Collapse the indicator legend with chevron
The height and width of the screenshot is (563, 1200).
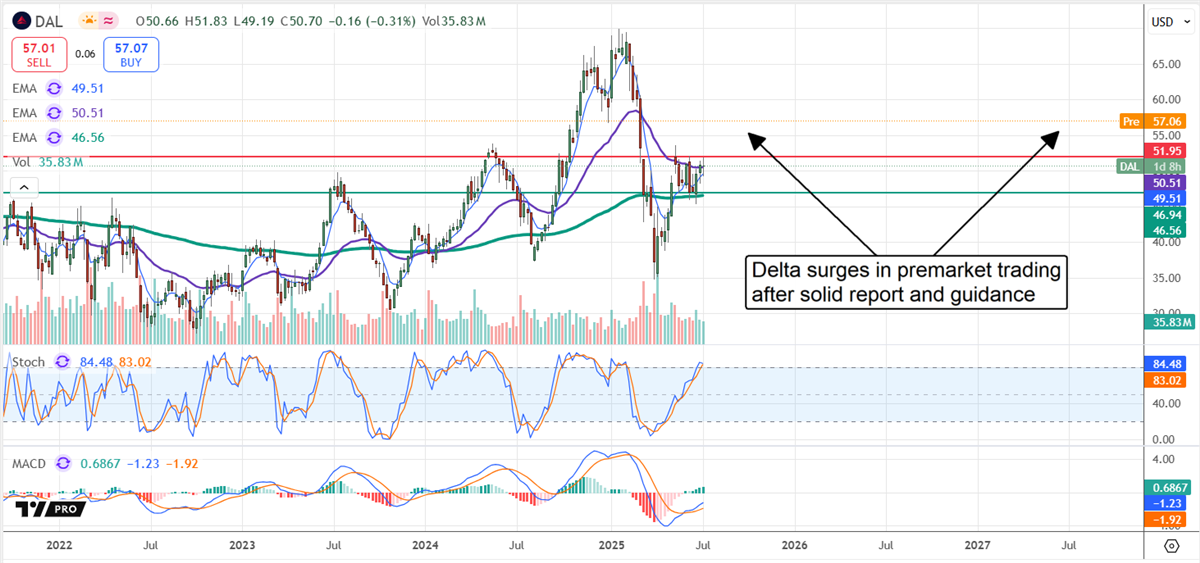pos(23,186)
